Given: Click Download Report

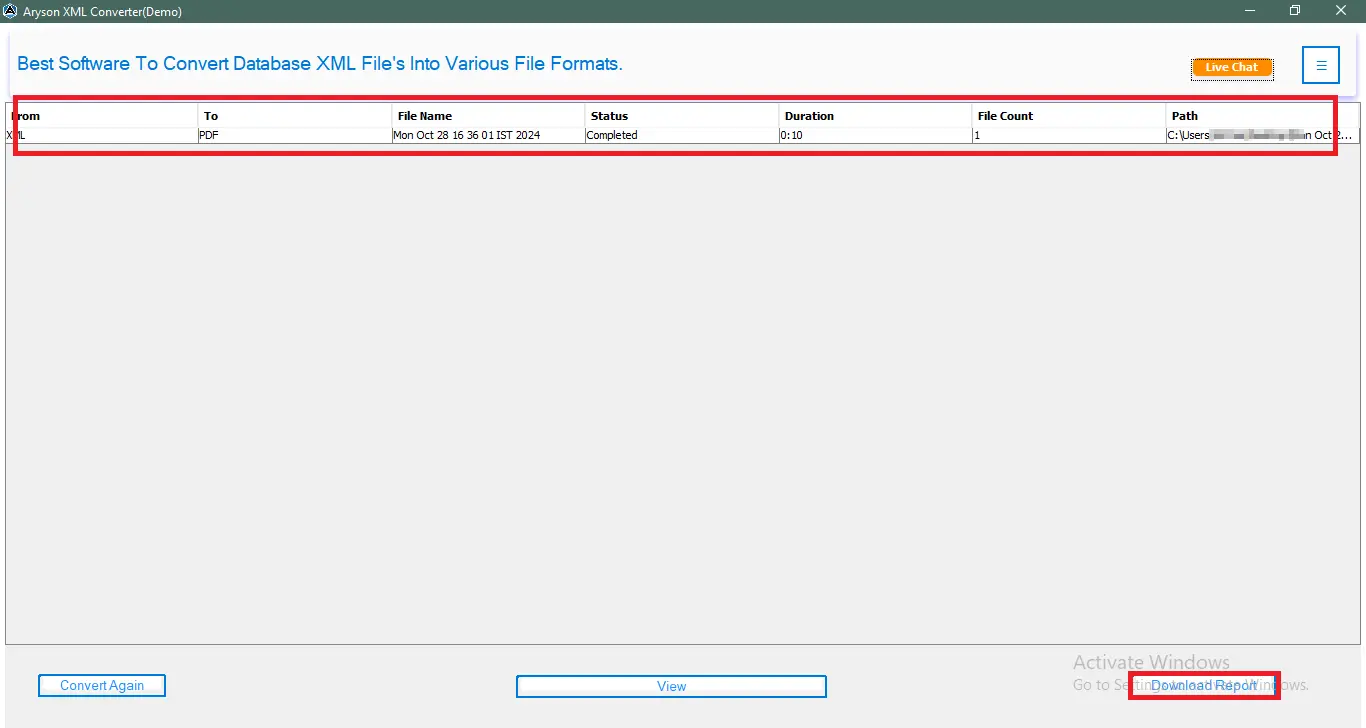Looking at the screenshot, I should click(1204, 685).
